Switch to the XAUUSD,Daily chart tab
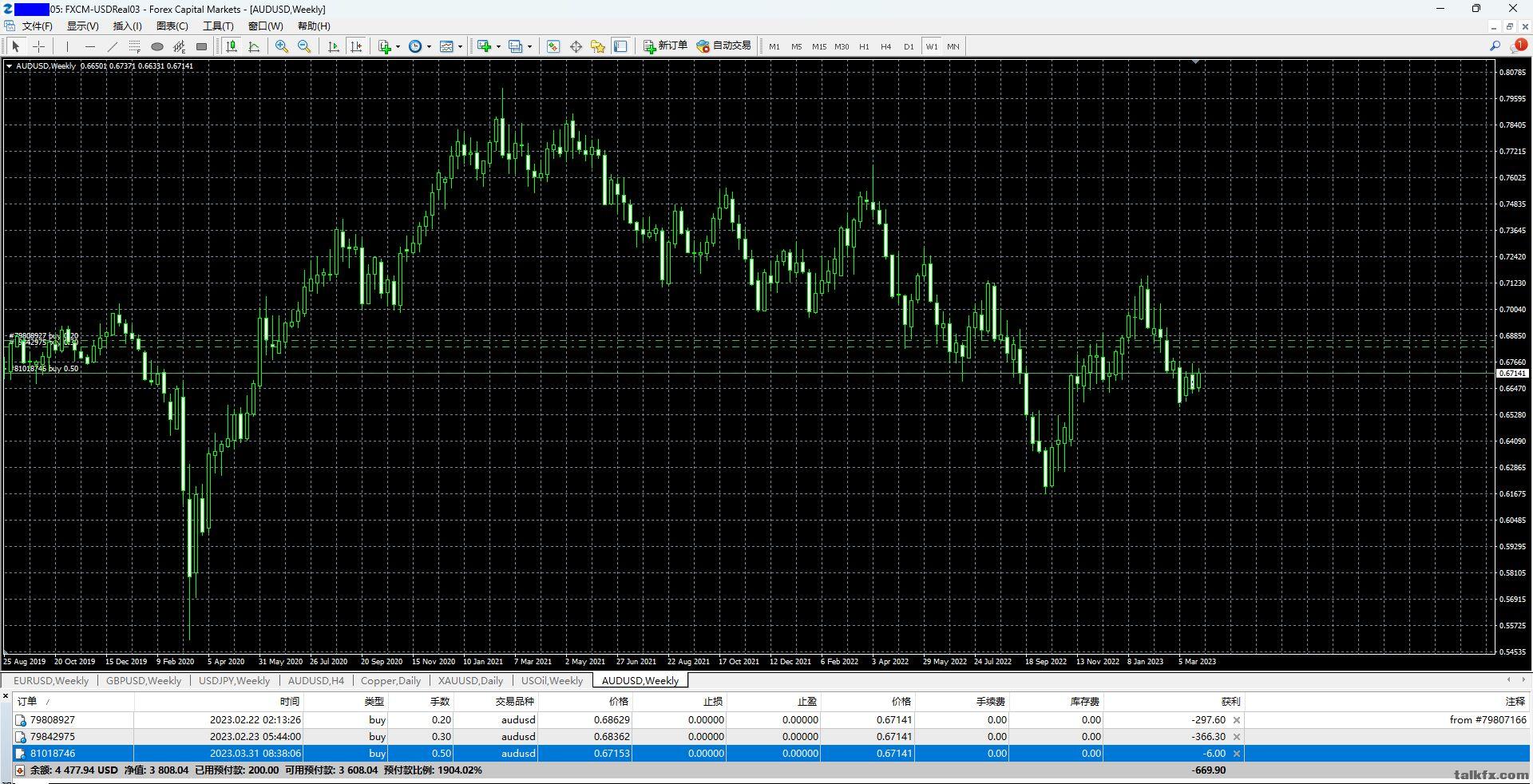 coord(471,680)
